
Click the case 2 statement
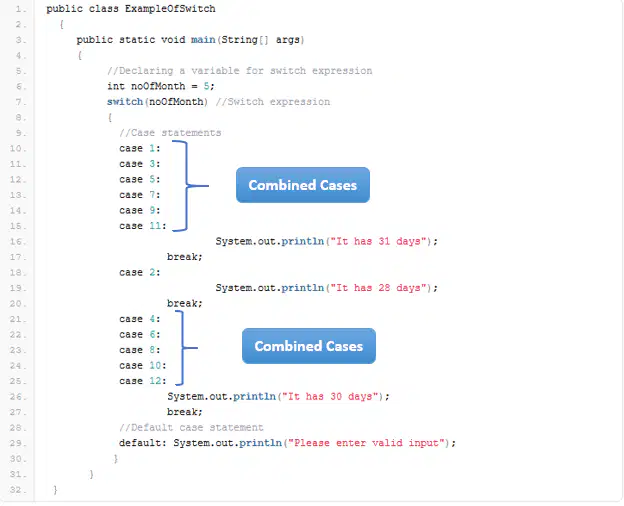(x=140, y=273)
